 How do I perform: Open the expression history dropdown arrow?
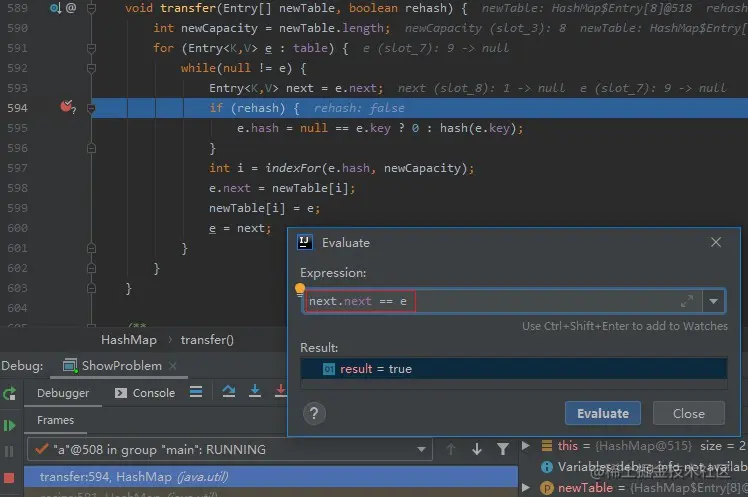714,301
